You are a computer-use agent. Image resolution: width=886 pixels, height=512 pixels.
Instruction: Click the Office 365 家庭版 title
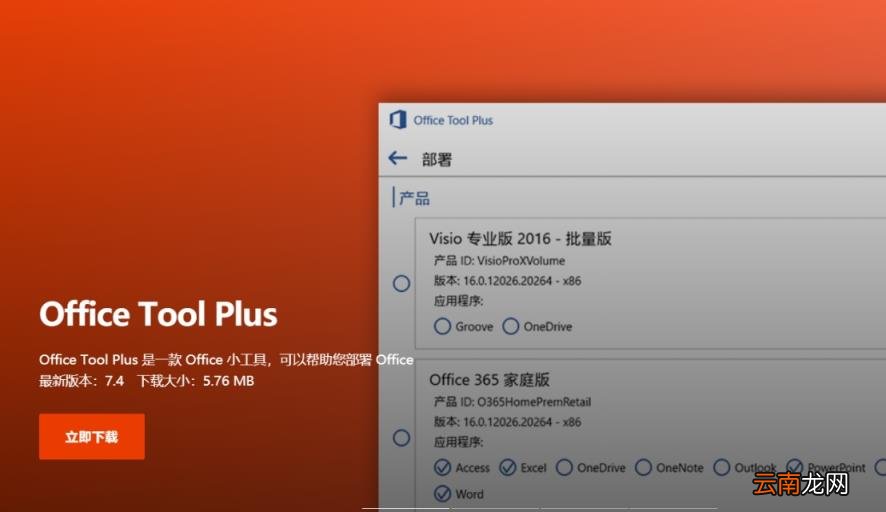point(489,380)
